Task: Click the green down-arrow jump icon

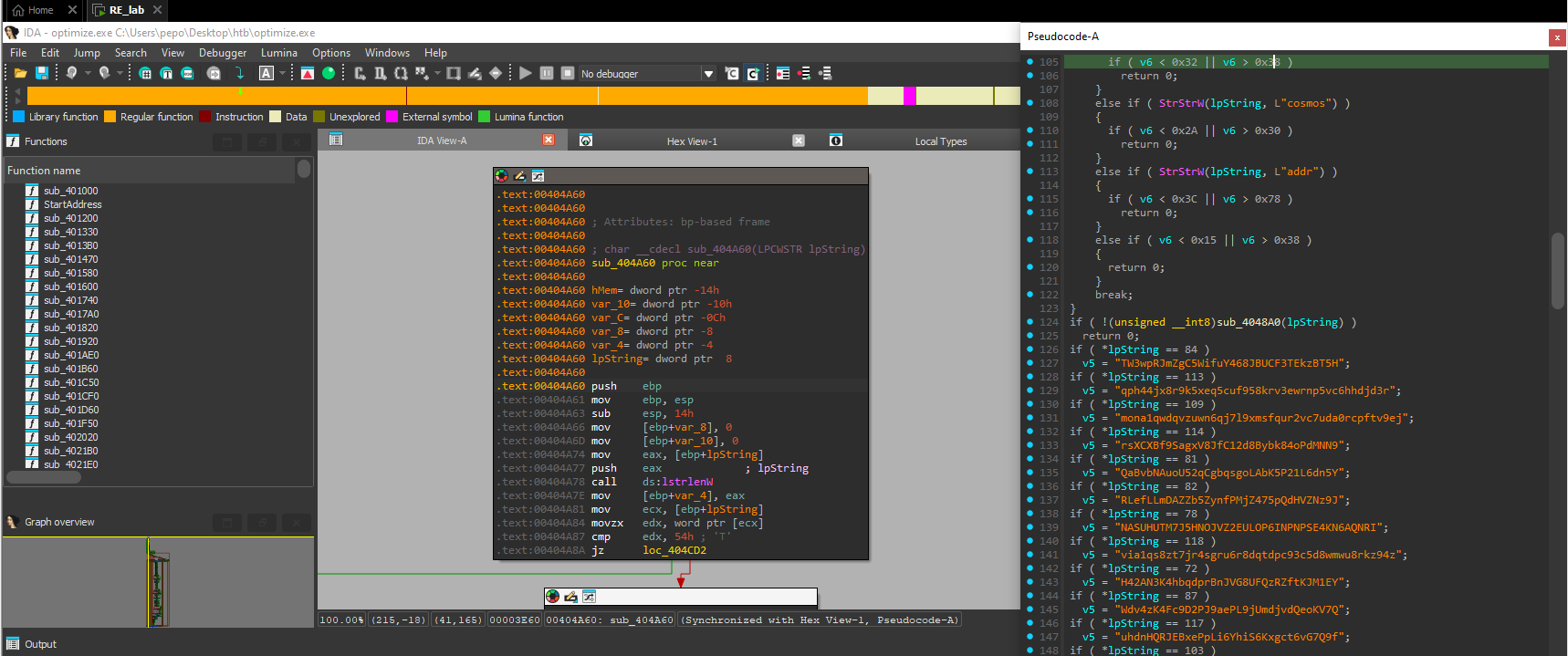Action: [x=239, y=73]
